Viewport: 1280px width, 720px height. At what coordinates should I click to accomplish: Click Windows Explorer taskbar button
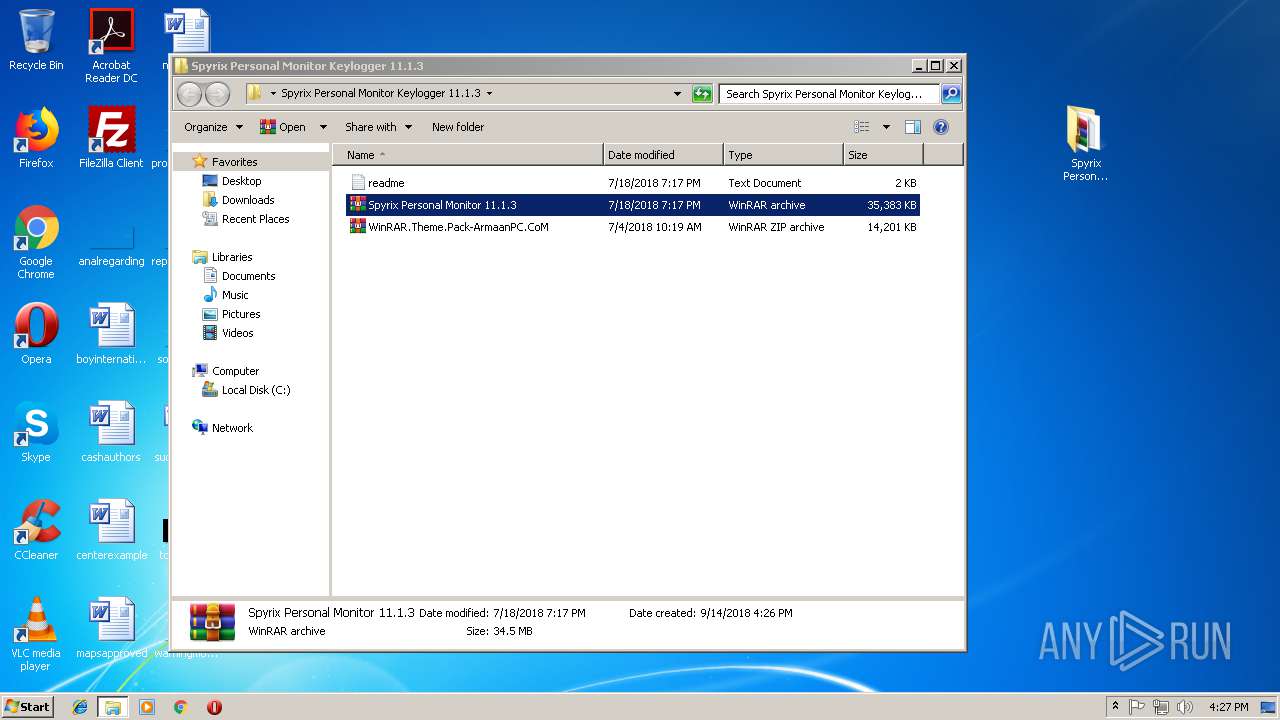coord(113,707)
